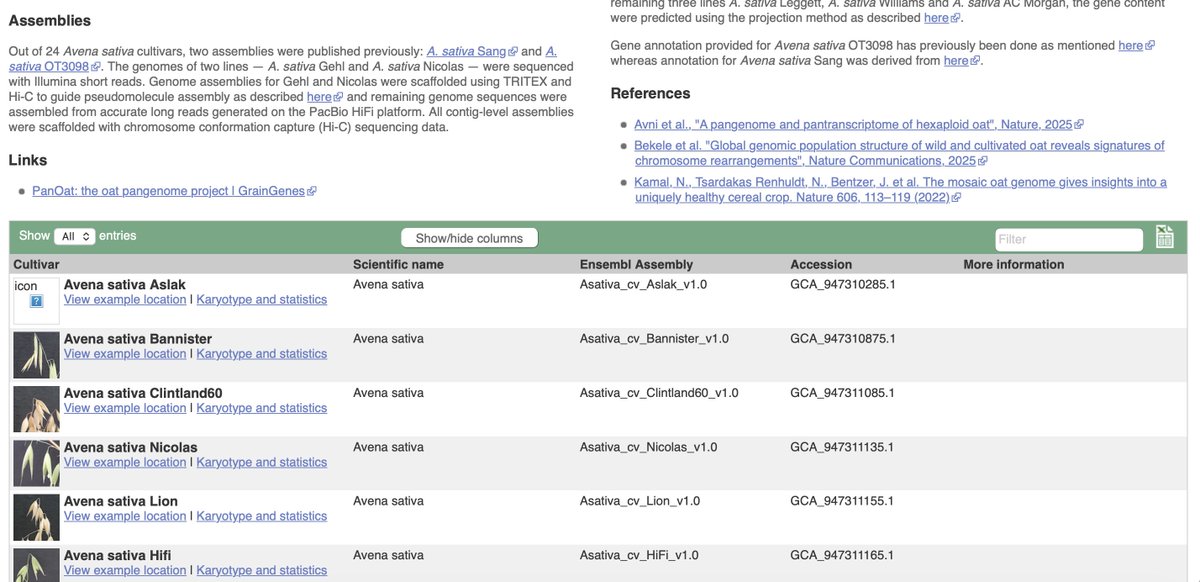The image size is (1200, 582).
Task: Open the Lion oat thumbnail
Action: pos(36,517)
